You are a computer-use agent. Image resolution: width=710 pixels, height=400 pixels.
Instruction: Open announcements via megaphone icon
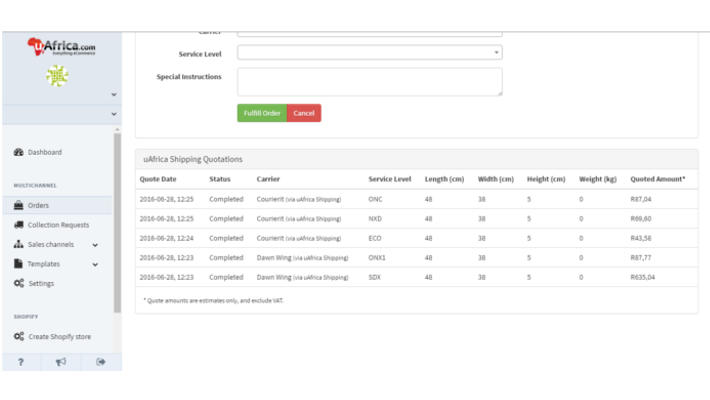click(x=61, y=361)
